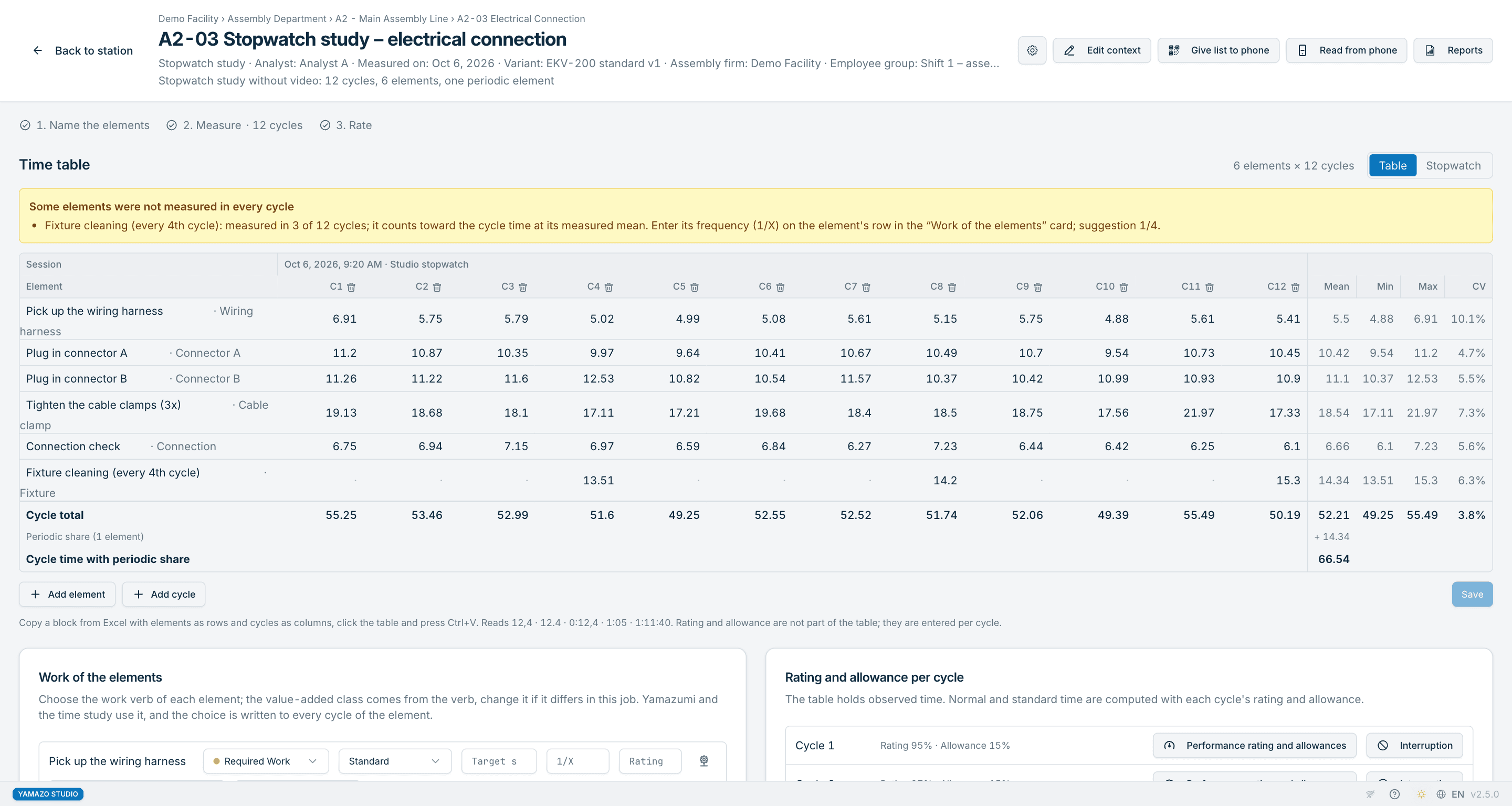Switch to Stopwatch view
The height and width of the screenshot is (806, 1512).
click(x=1453, y=165)
